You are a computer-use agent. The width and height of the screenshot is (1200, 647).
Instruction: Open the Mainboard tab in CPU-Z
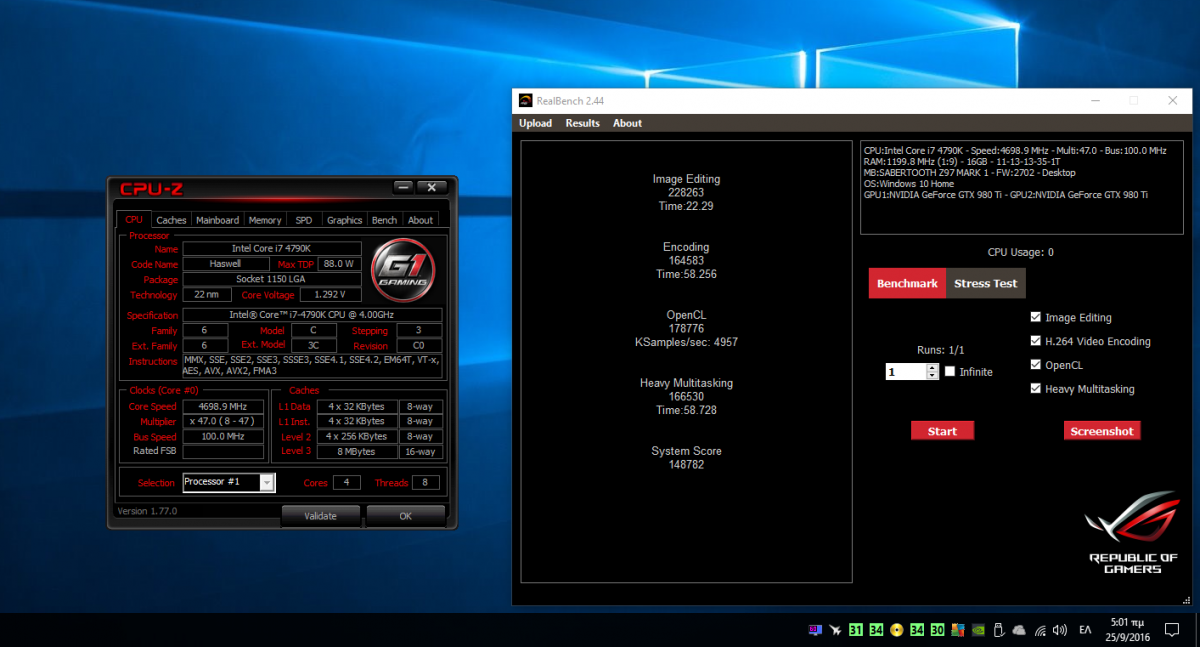click(217, 220)
